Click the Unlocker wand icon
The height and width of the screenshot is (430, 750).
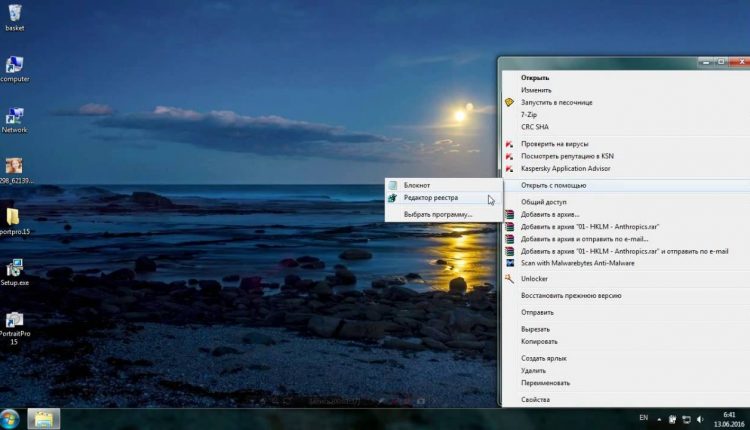(509, 278)
